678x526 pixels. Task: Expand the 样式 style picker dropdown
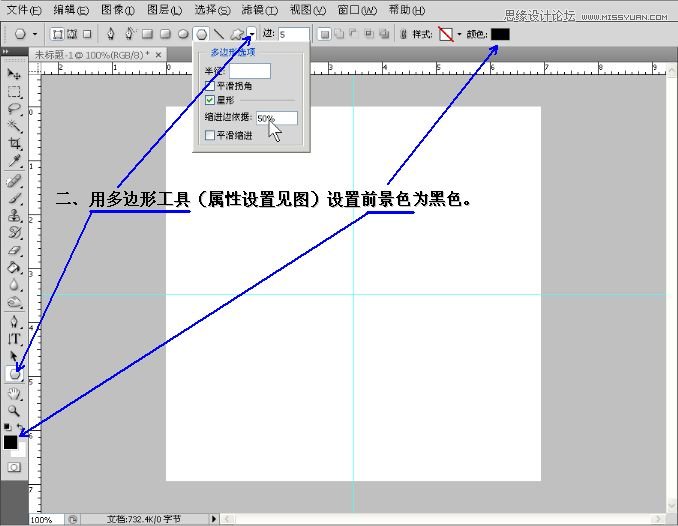tap(459, 34)
